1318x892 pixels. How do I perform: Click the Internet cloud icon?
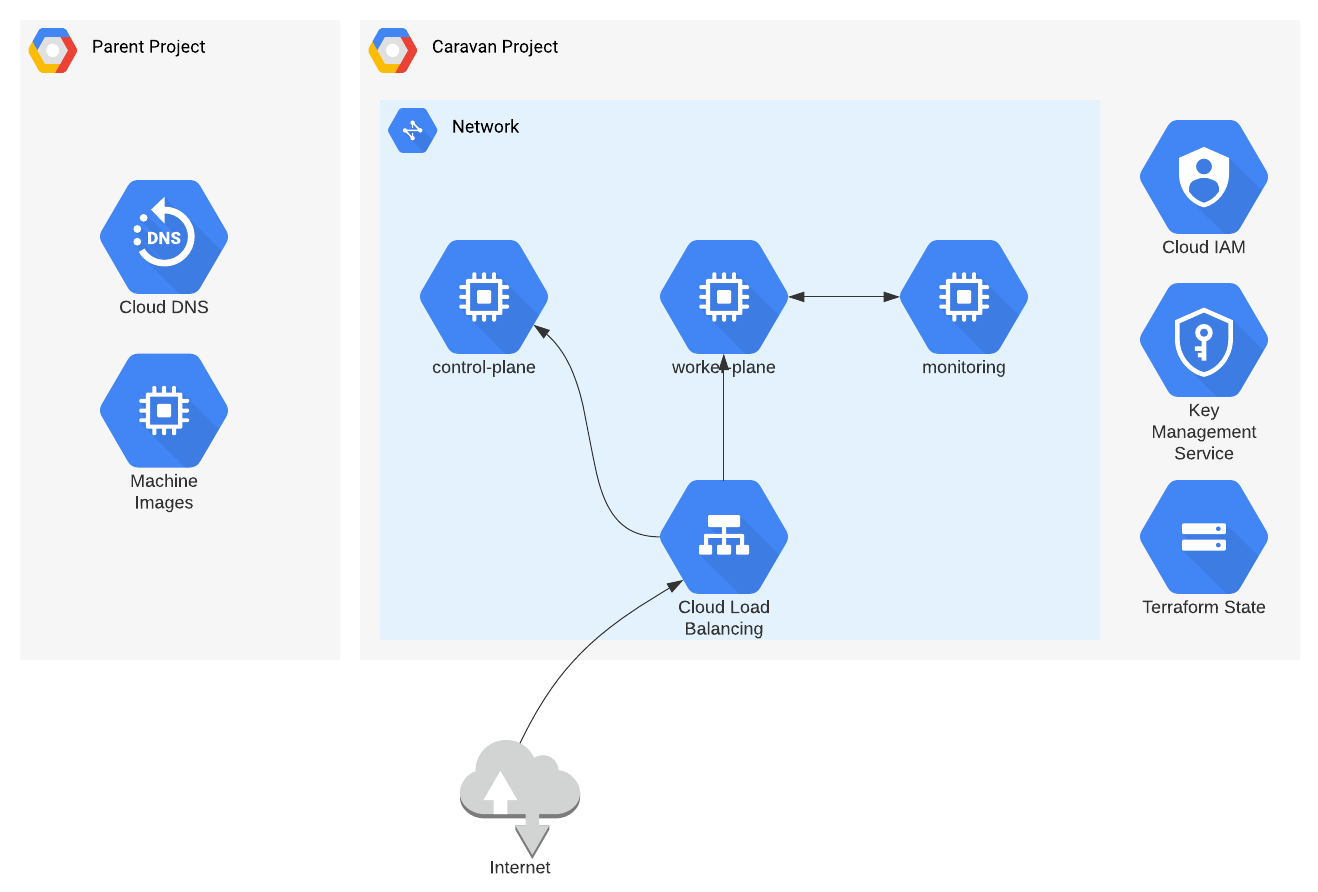[x=520, y=797]
